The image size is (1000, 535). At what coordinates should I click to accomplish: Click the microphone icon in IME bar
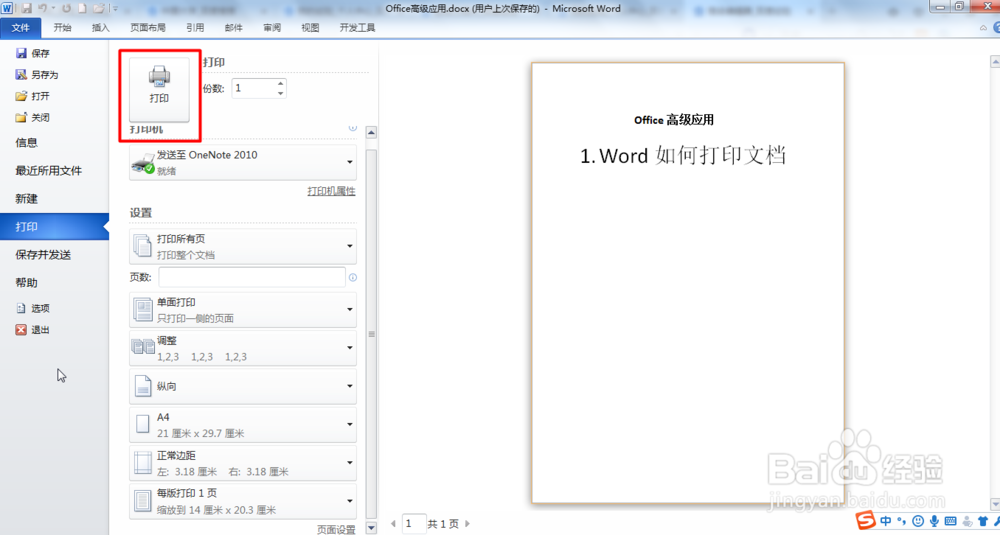pyautogui.click(x=934, y=521)
